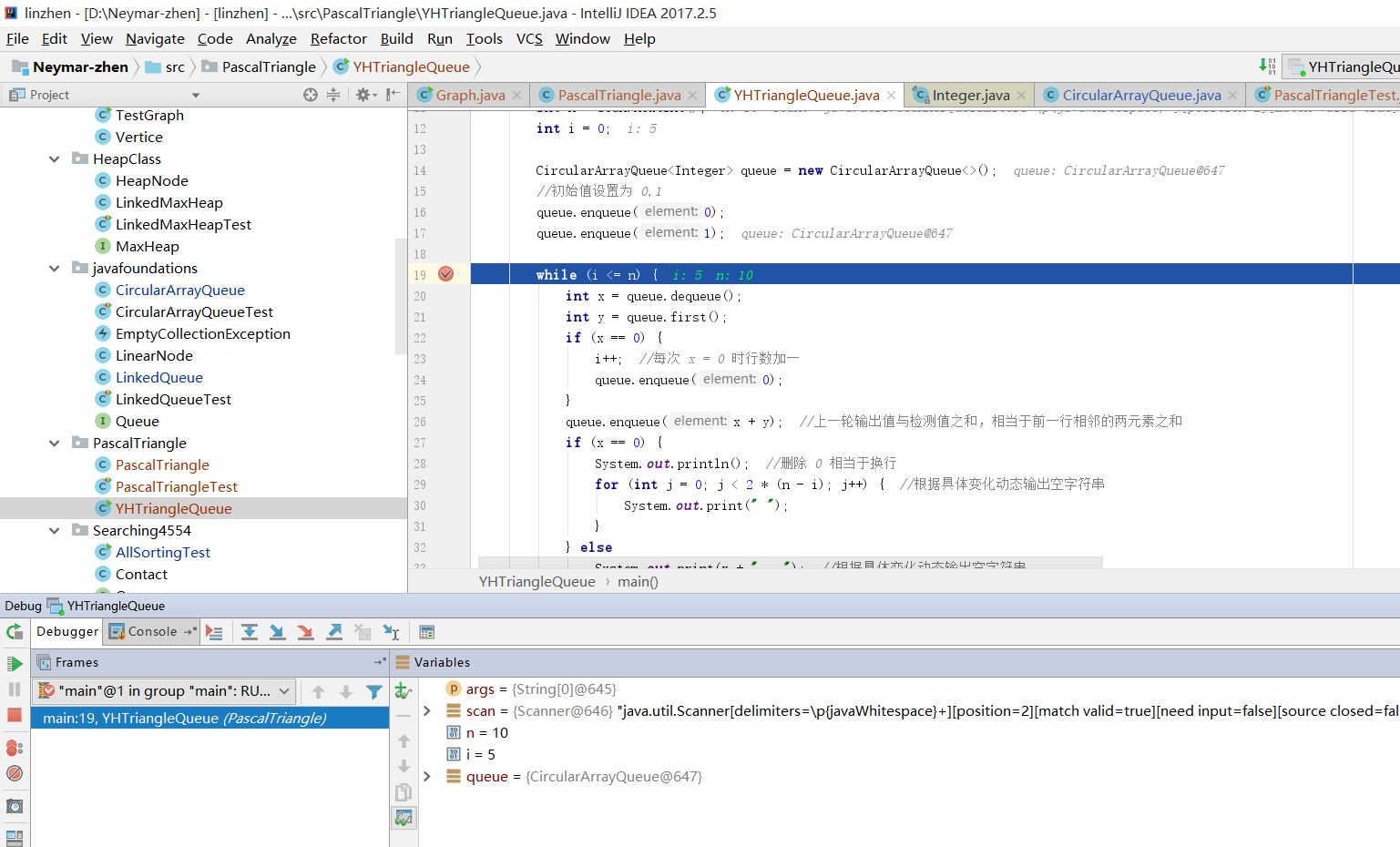Add a new watch in Variables
1400x847 pixels.
404,691
